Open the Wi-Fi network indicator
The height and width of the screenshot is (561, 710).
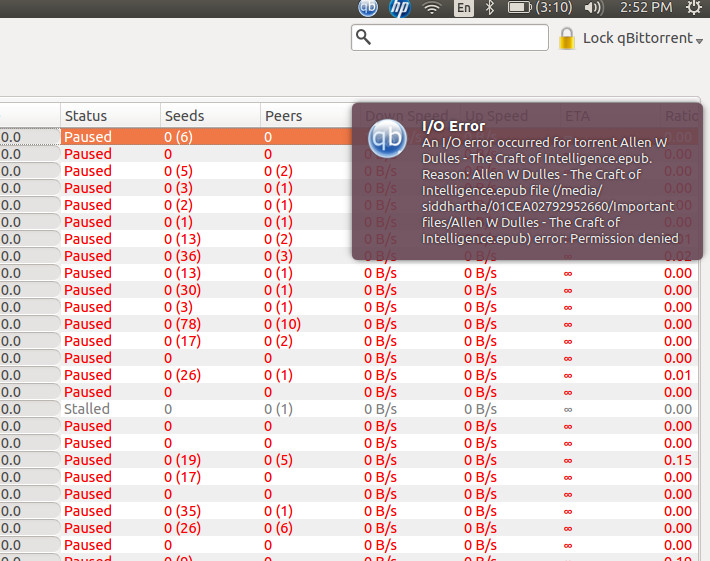point(432,8)
